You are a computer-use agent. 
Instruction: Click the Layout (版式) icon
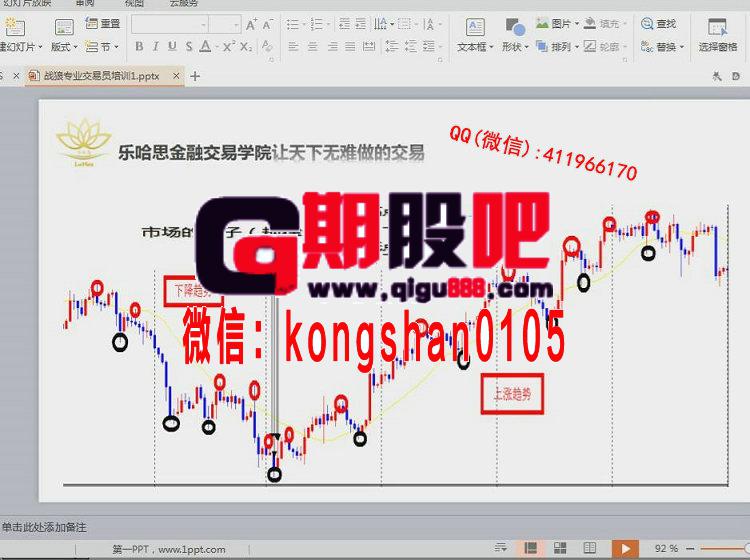tap(64, 27)
